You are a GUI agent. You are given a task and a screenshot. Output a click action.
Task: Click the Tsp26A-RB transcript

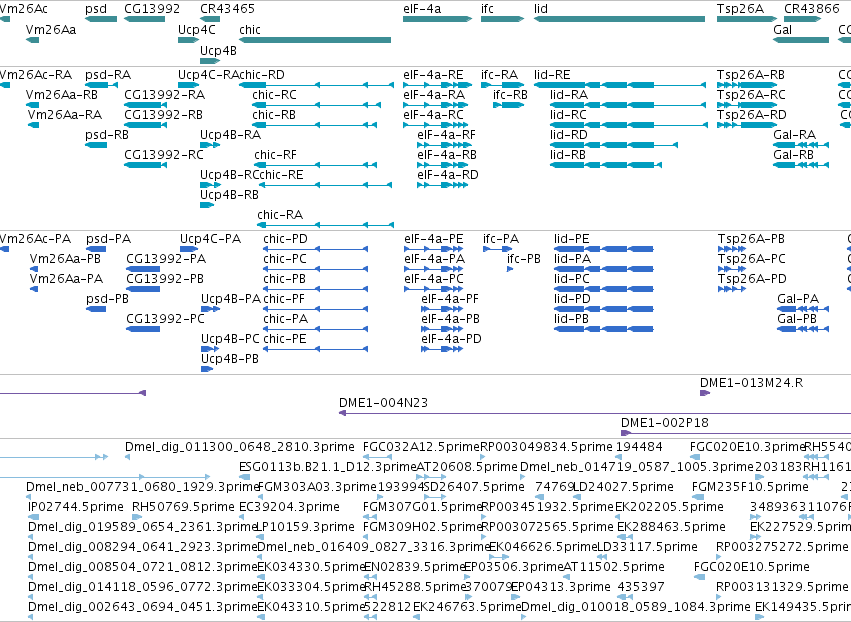(x=747, y=85)
